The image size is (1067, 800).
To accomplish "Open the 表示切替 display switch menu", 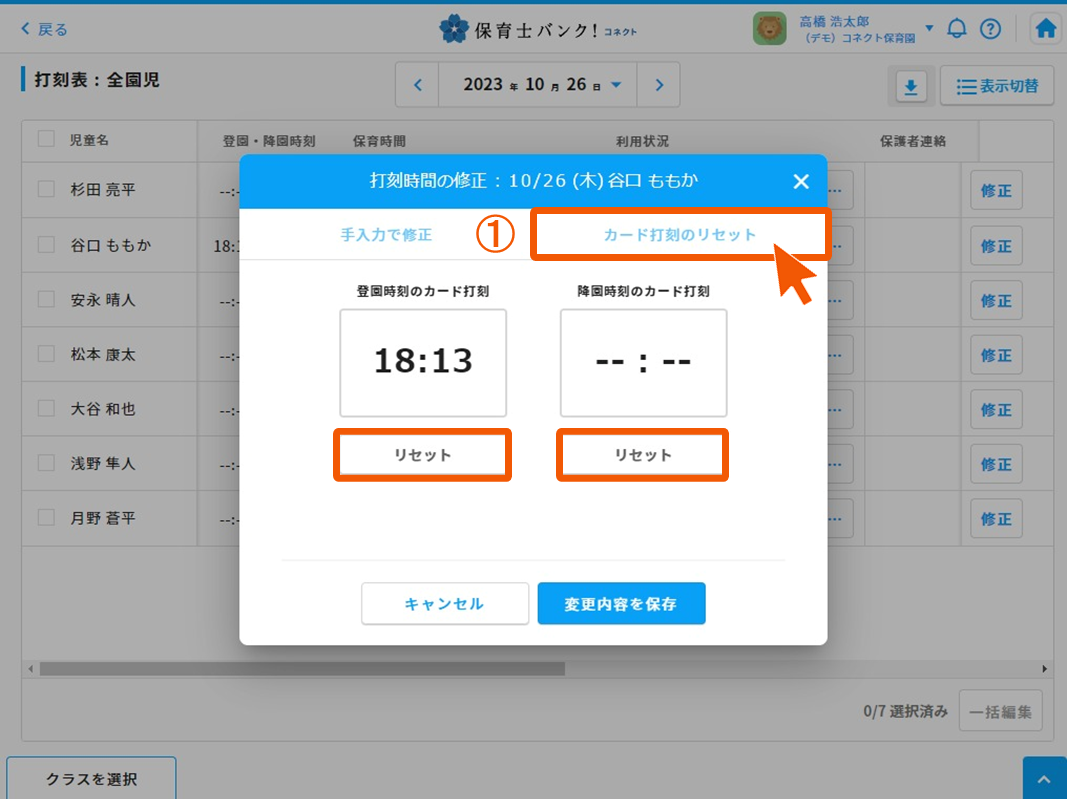I will pyautogui.click(x=996, y=87).
